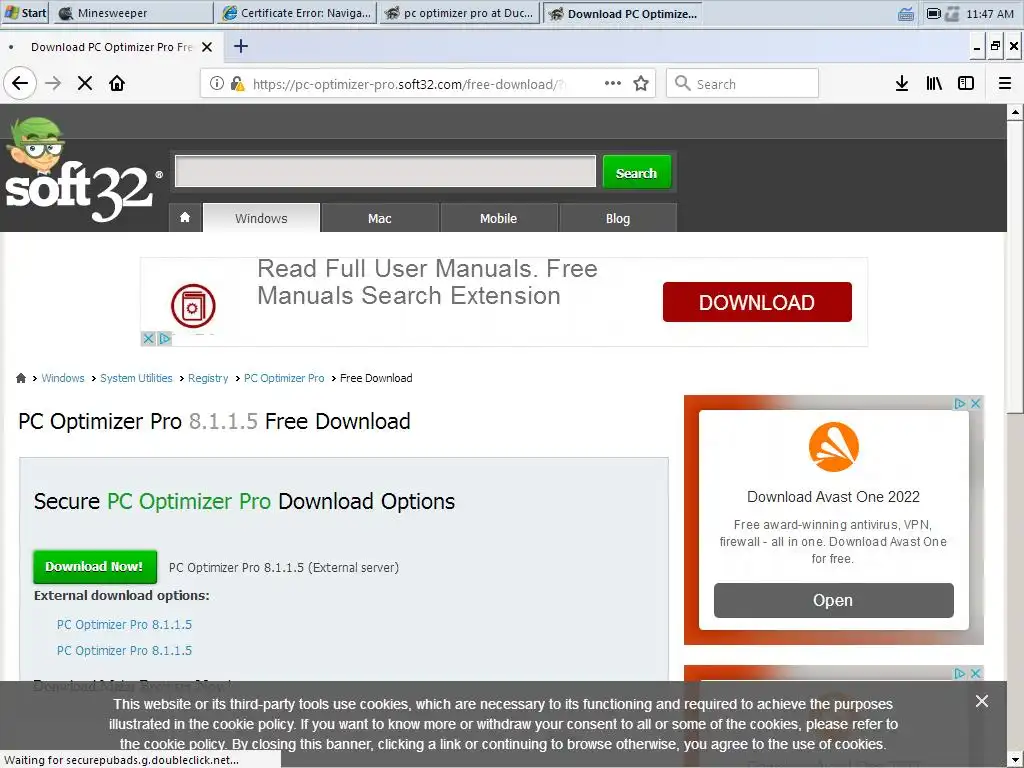Open the Firefox hamburger menu

[x=1004, y=84]
